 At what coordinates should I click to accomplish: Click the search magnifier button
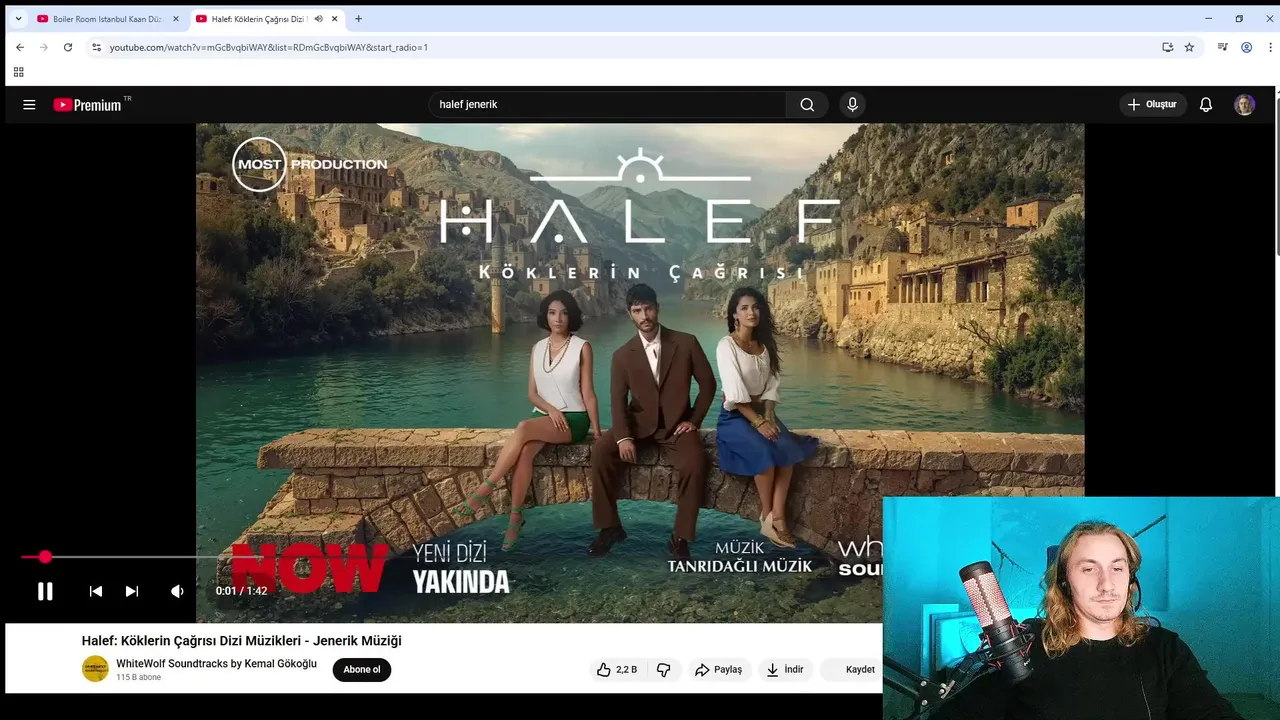807,104
